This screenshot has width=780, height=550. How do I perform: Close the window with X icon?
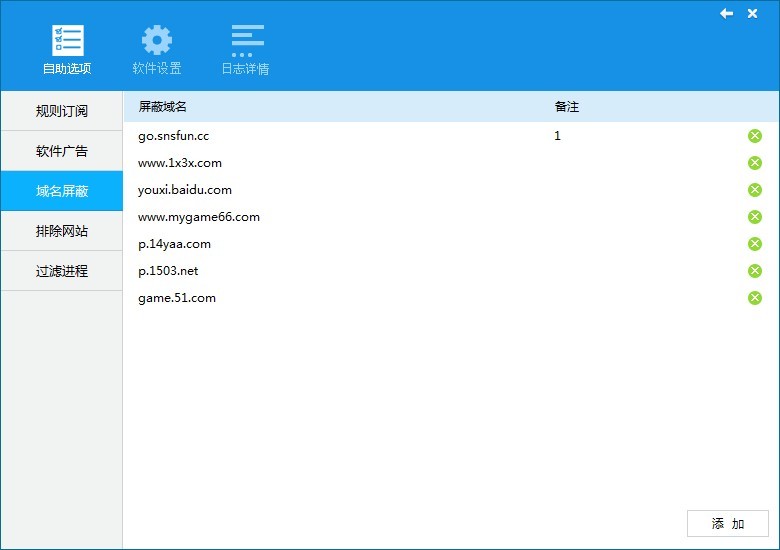[752, 13]
